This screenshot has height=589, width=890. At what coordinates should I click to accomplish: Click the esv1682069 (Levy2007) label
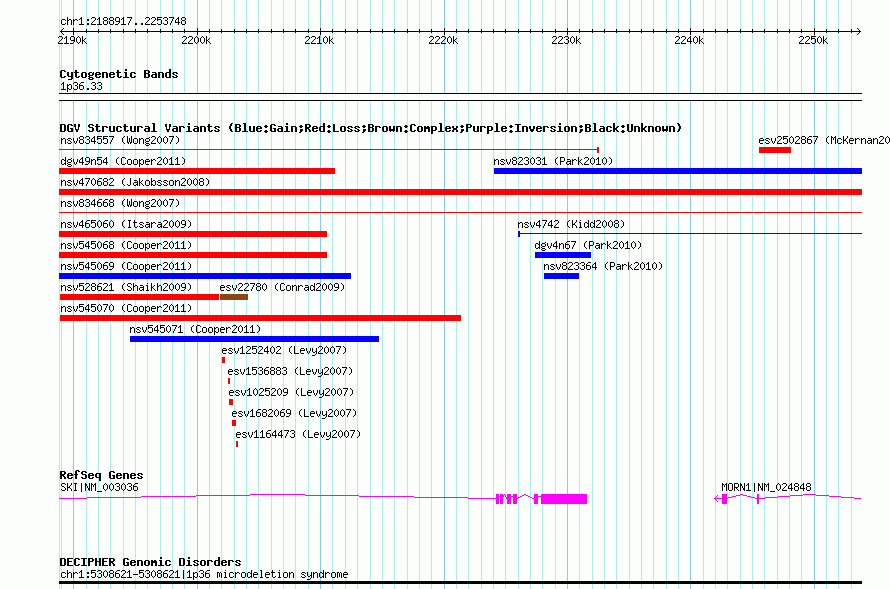[x=294, y=413]
